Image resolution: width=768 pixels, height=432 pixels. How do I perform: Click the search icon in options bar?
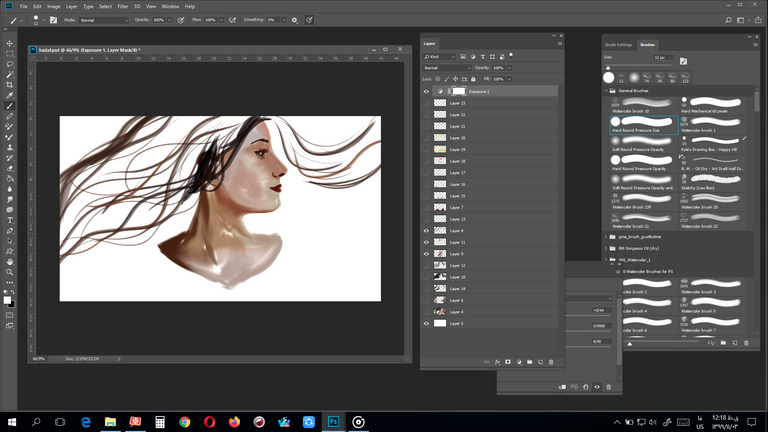[728, 20]
